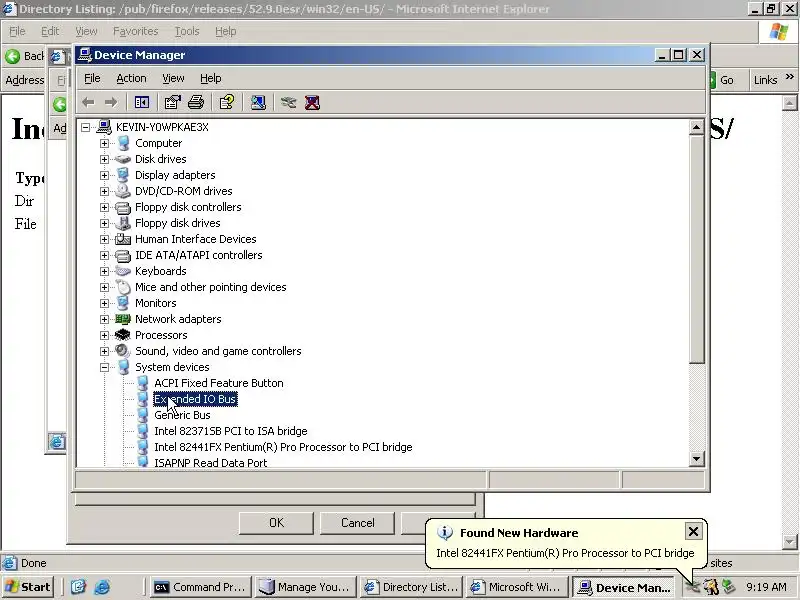Screen dimensions: 800x600
Task: Click the OK button in the dialog behind
Action: click(x=276, y=522)
